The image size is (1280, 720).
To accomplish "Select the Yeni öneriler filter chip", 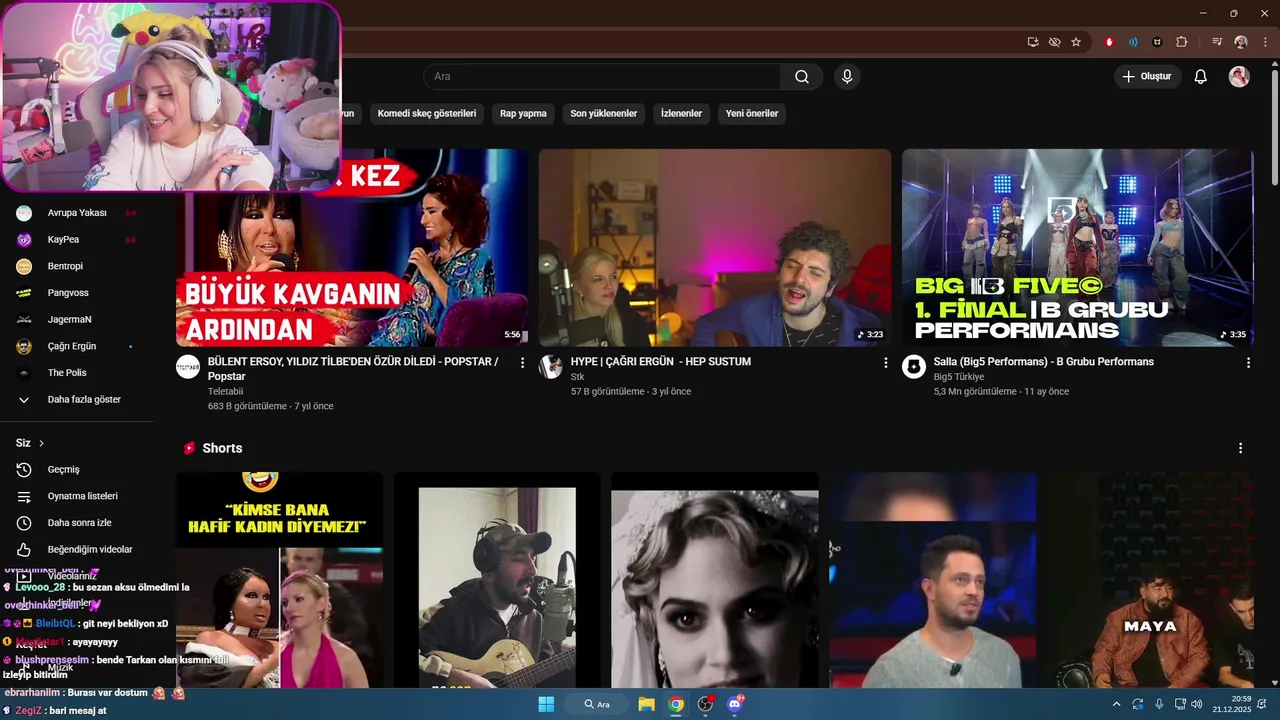I will 752,114.
